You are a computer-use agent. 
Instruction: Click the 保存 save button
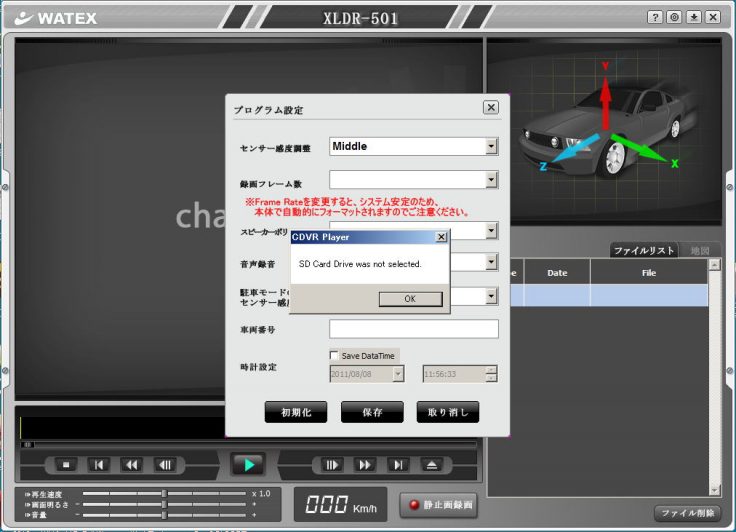[x=372, y=412]
